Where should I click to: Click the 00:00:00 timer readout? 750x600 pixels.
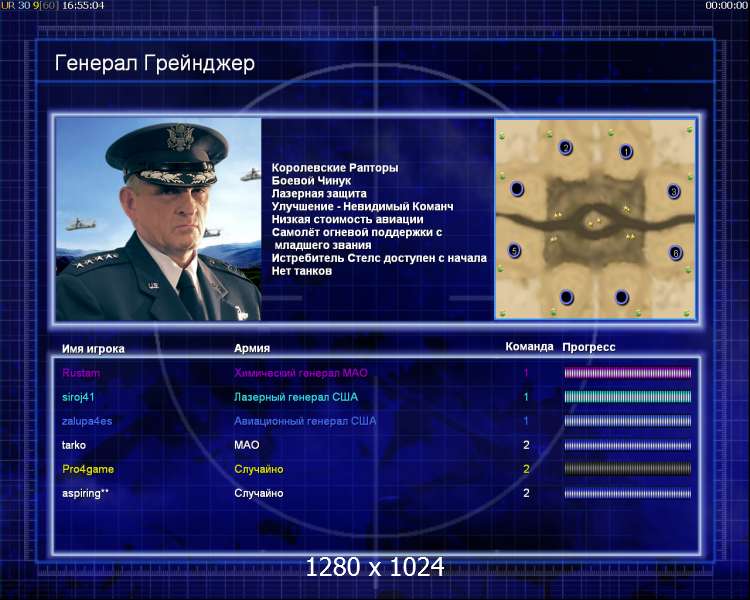(x=726, y=6)
